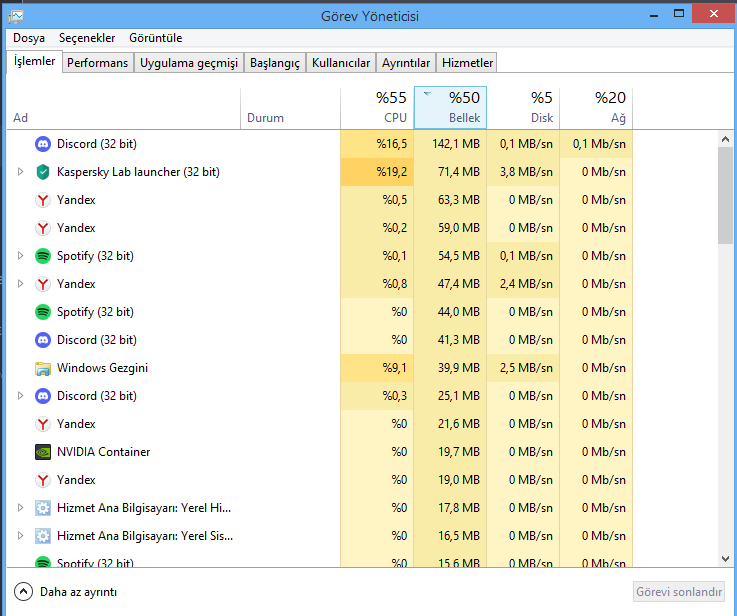
Task: Select the İşlemler tab
Action: (34, 62)
